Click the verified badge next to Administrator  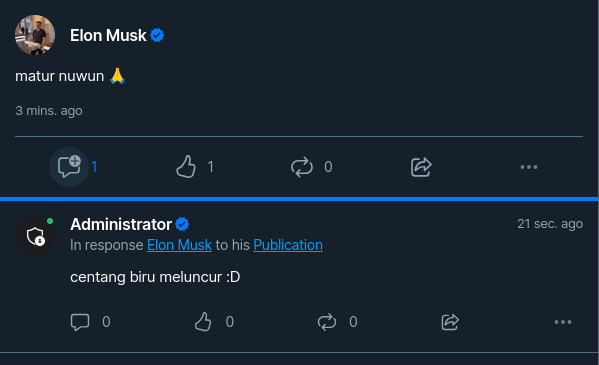pyautogui.click(x=182, y=224)
